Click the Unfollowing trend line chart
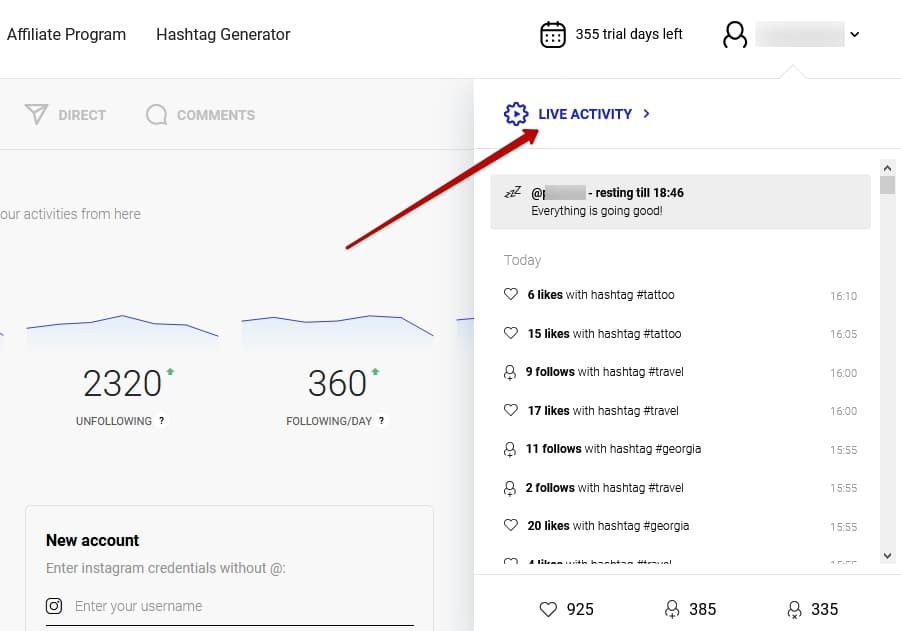Viewport: 901px width, 631px height. (x=122, y=330)
